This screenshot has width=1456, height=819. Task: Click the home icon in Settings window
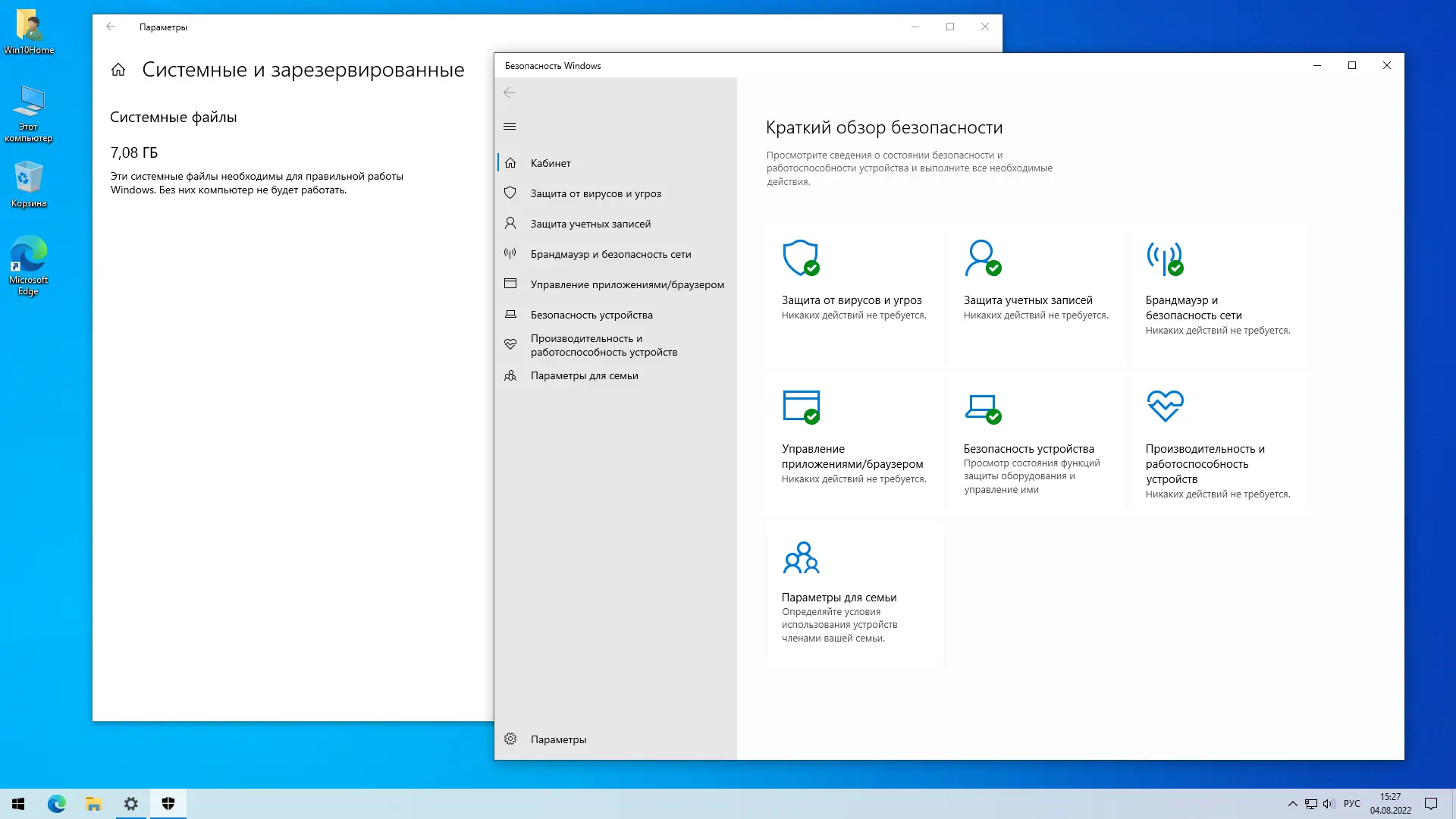(x=118, y=70)
